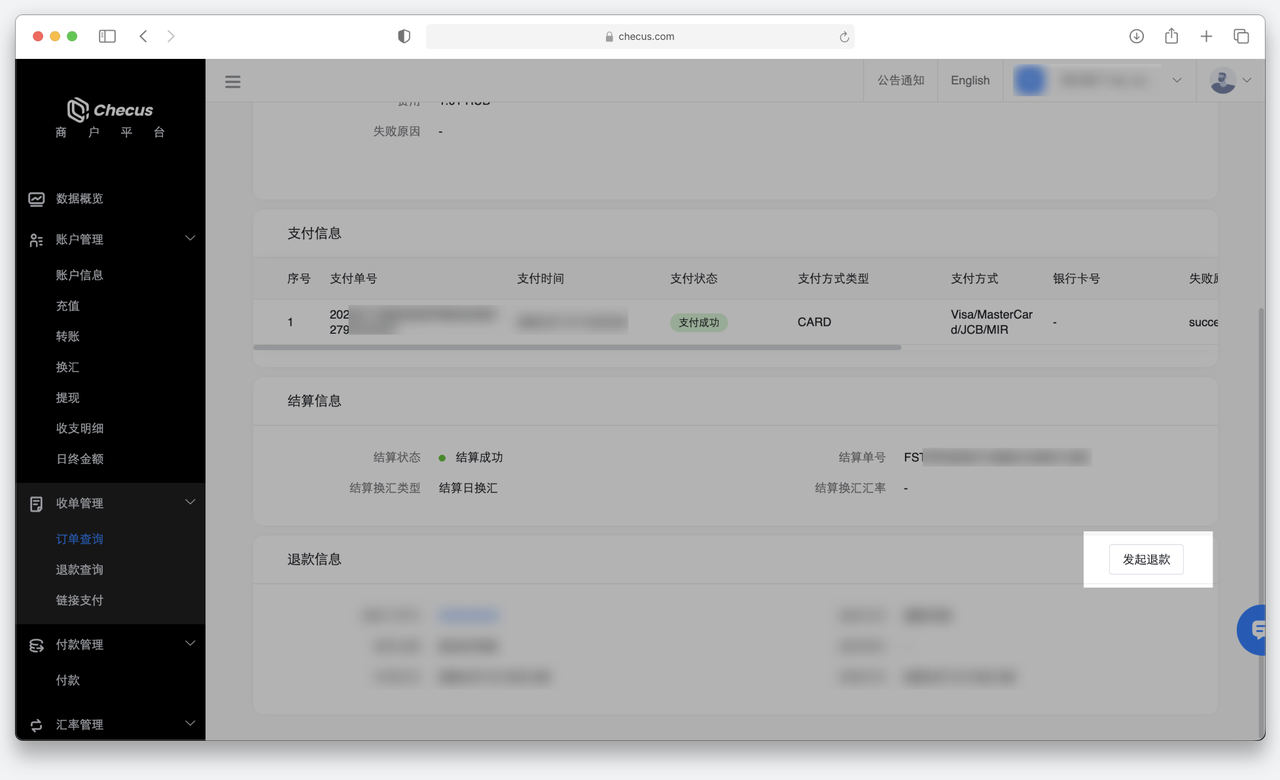Open the chat support bubble icon
Screen dimensions: 1280x780
click(1255, 630)
